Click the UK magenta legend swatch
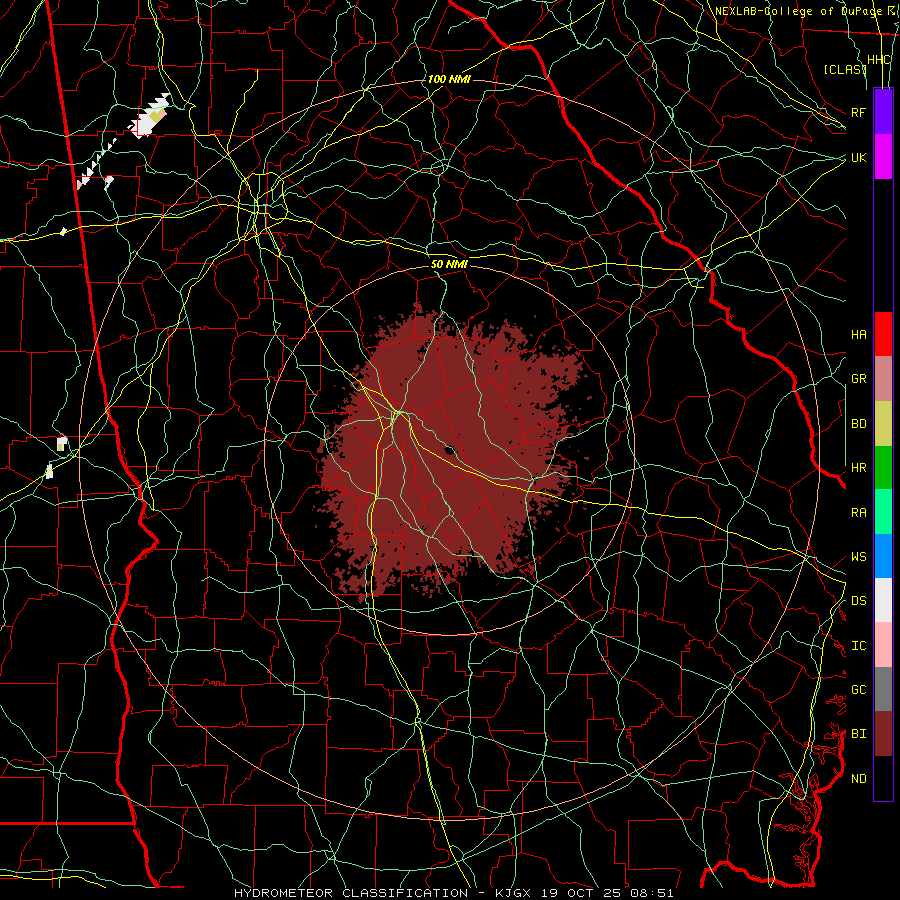The image size is (900, 900). pos(883,157)
